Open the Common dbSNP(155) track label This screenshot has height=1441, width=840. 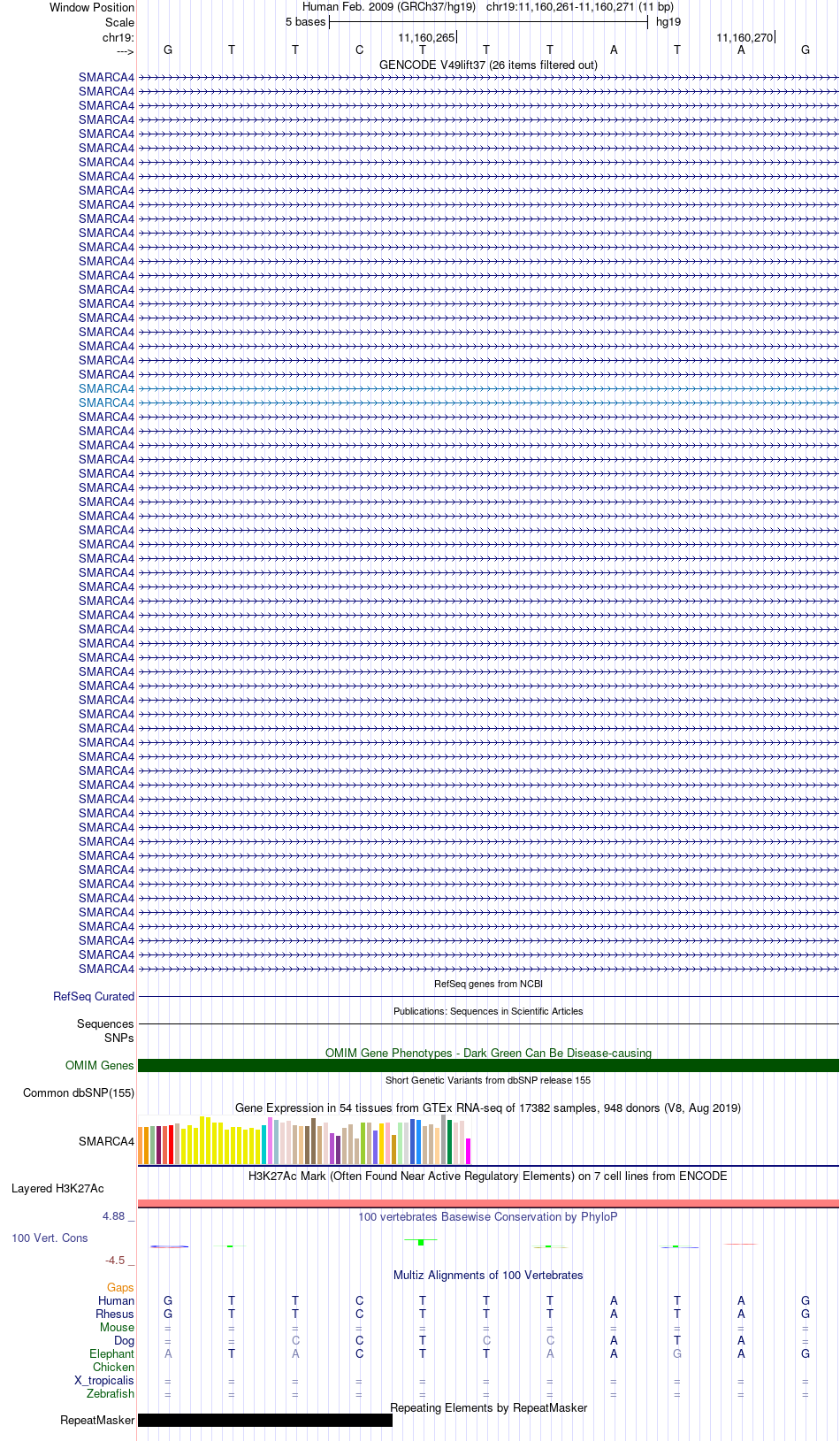(79, 1092)
